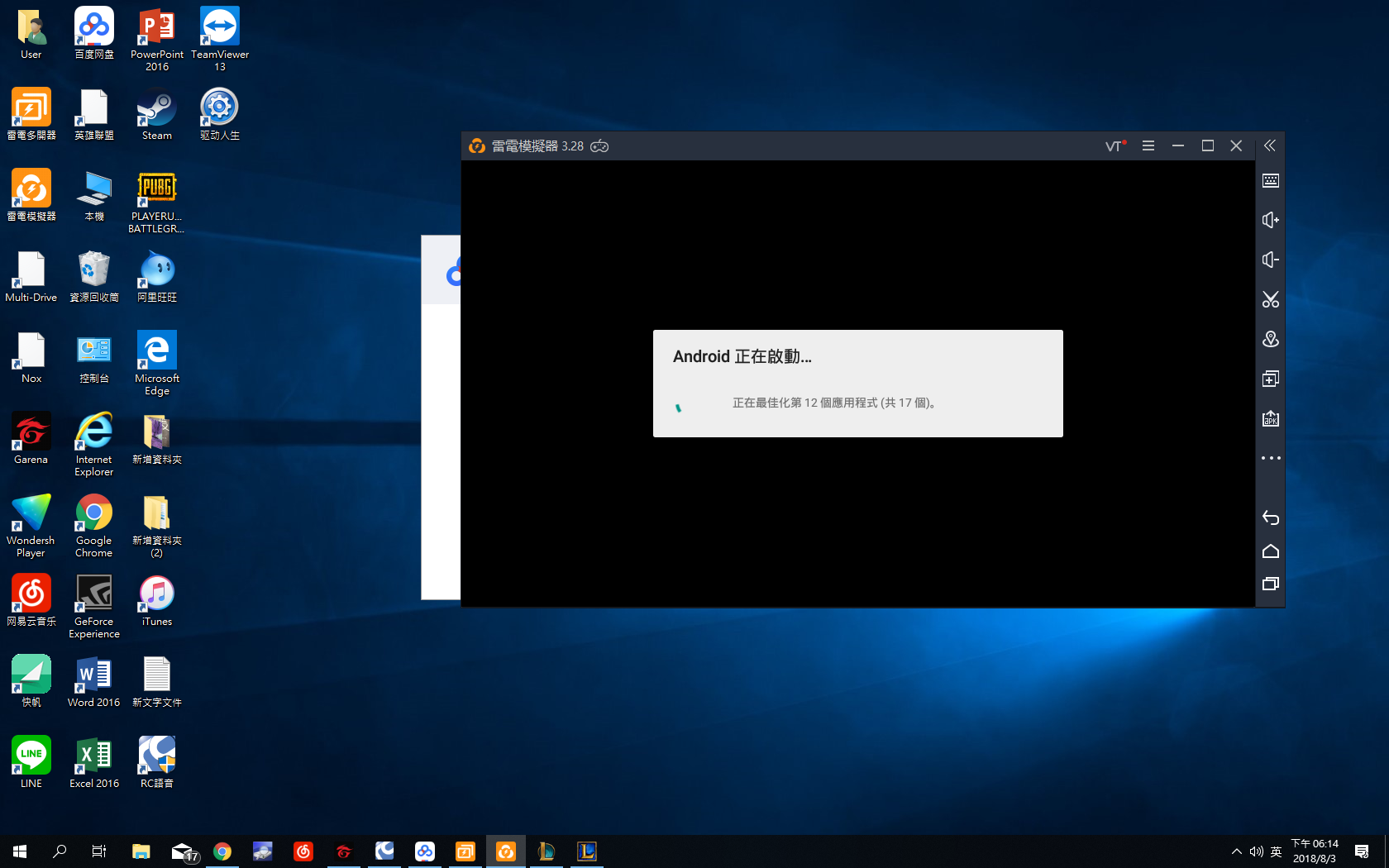
Task: Switch to Baidu Netdisk on the taskbar
Action: (x=425, y=851)
